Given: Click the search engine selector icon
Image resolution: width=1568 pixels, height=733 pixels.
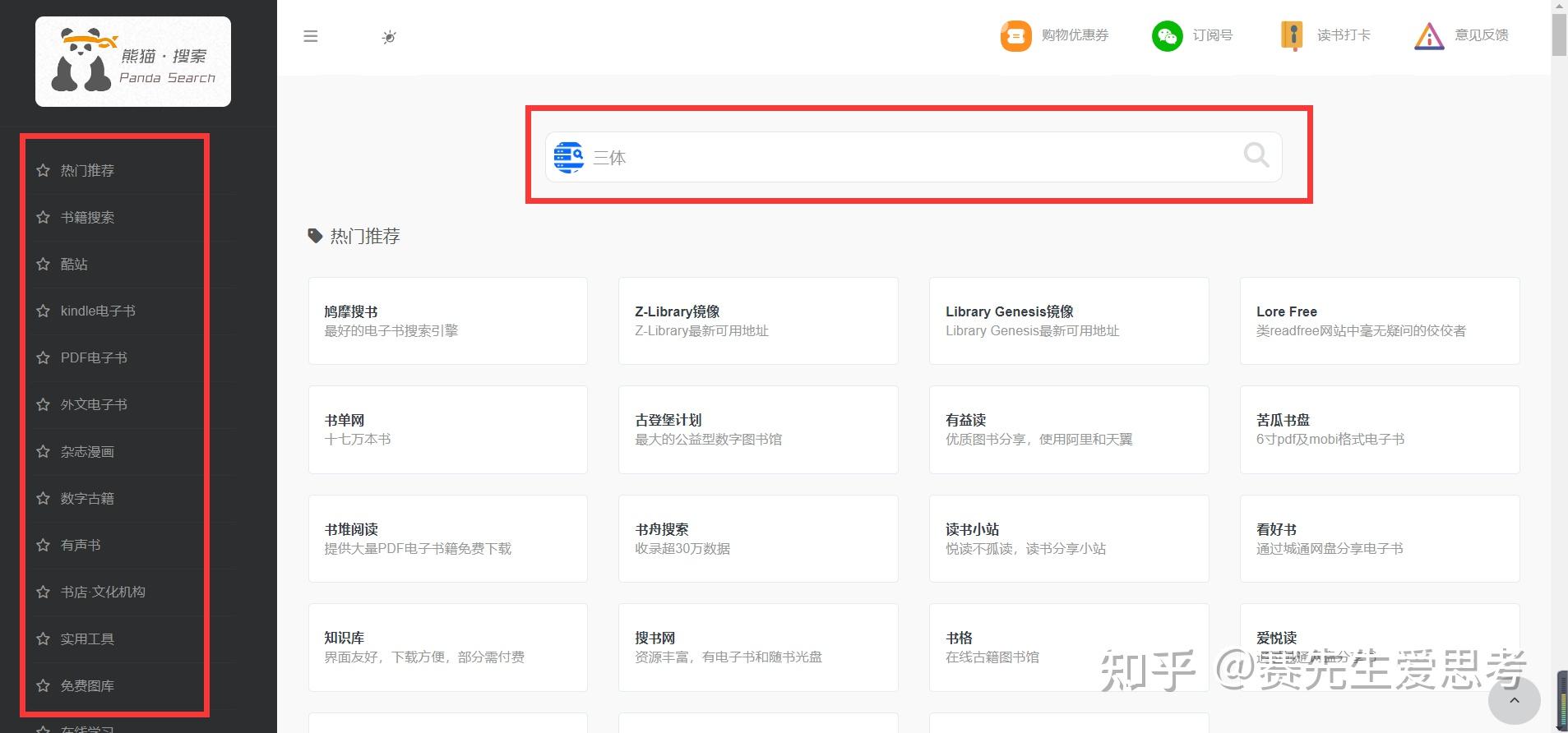Looking at the screenshot, I should [x=569, y=156].
